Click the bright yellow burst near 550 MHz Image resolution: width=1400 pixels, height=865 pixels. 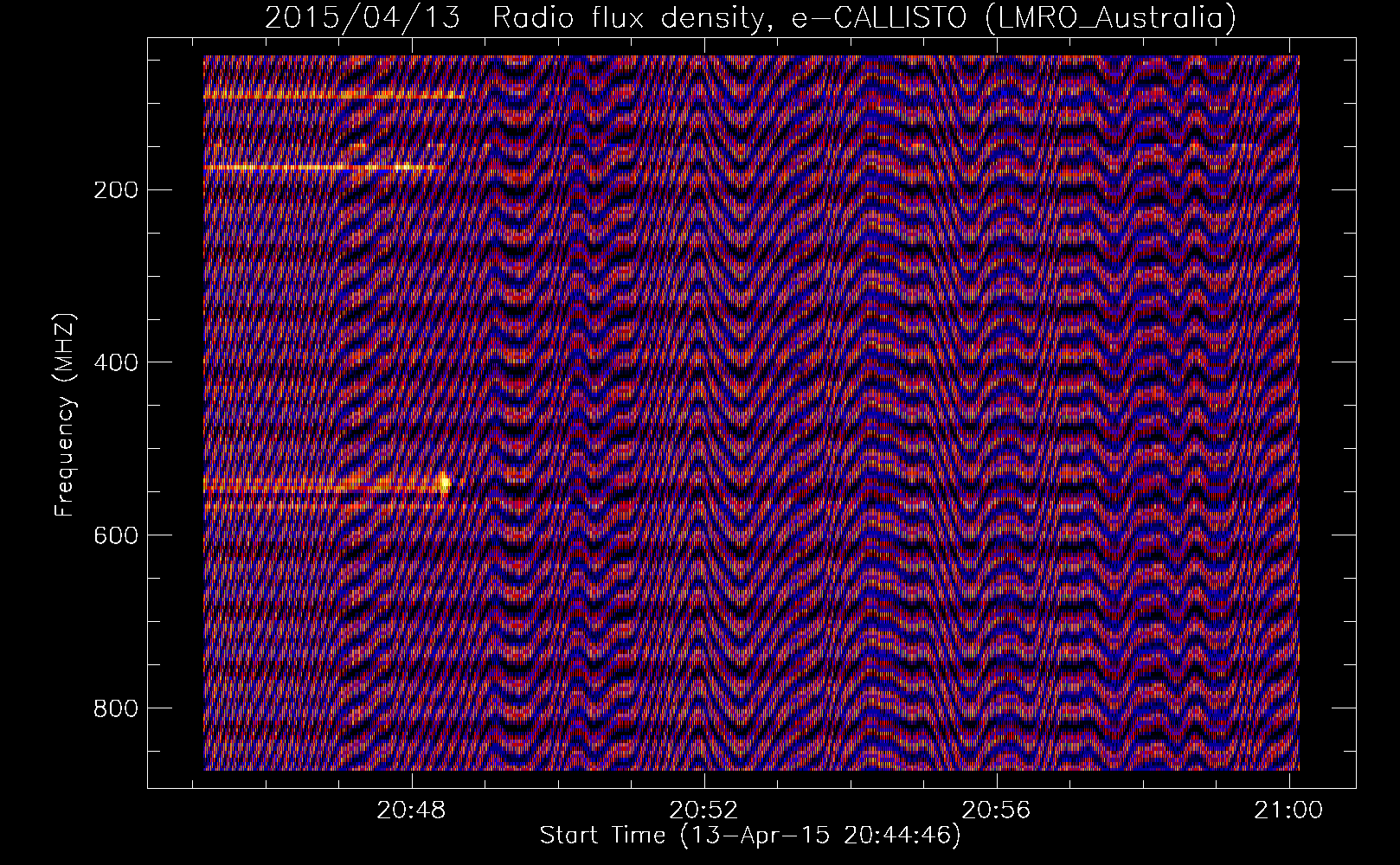(445, 483)
